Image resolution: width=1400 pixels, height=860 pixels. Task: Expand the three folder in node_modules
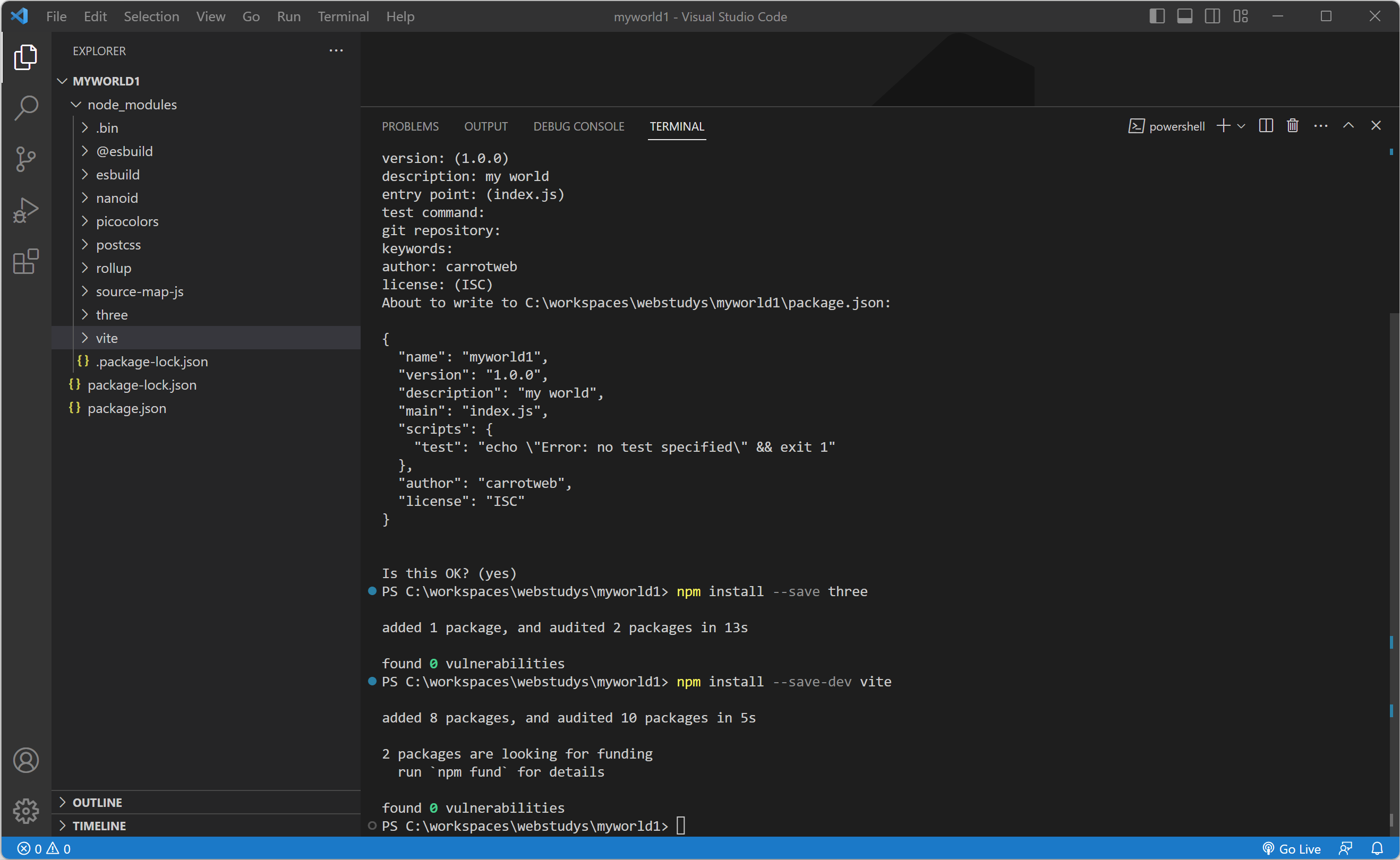click(x=112, y=314)
